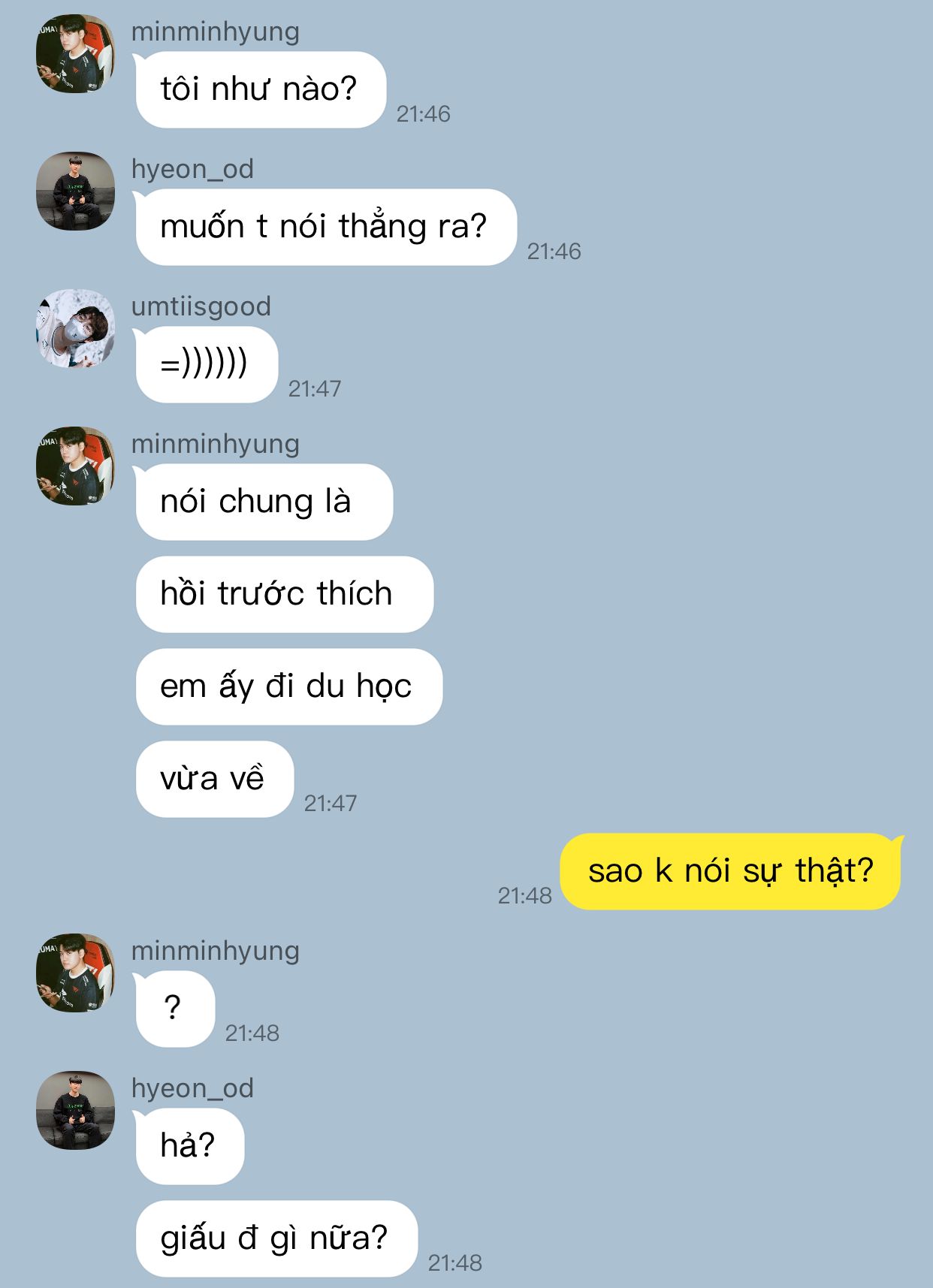Tap minminhyung's avatar beside "tôi như nào?"
Screen dimensions: 933x1288
75,53
